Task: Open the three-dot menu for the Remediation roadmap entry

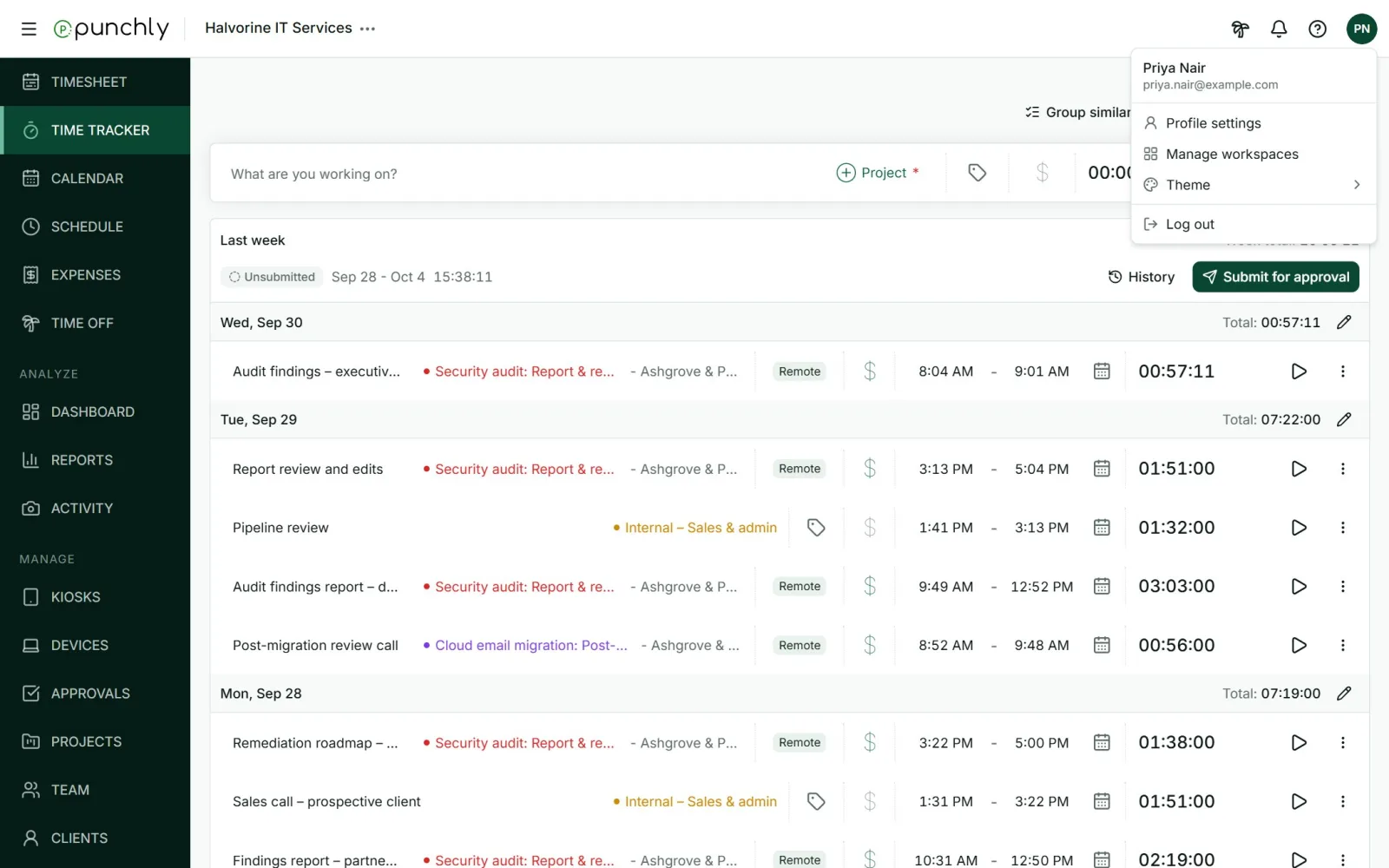Action: pos(1343,743)
